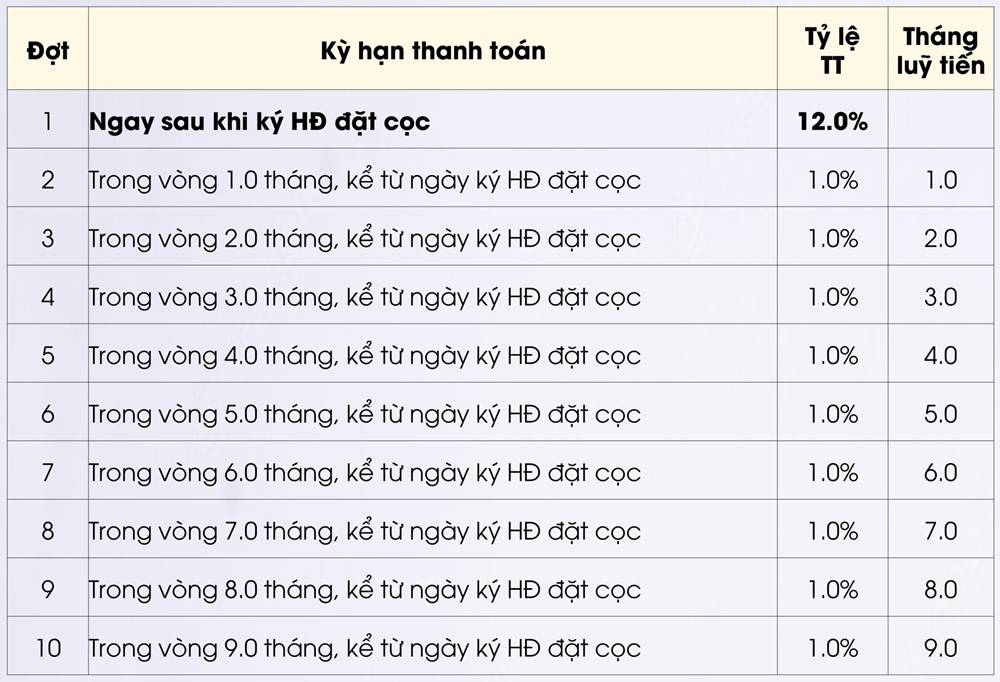Click the "Trong vòng 4.0 tháng" payment term
This screenshot has width=1000, height=682.
364,356
